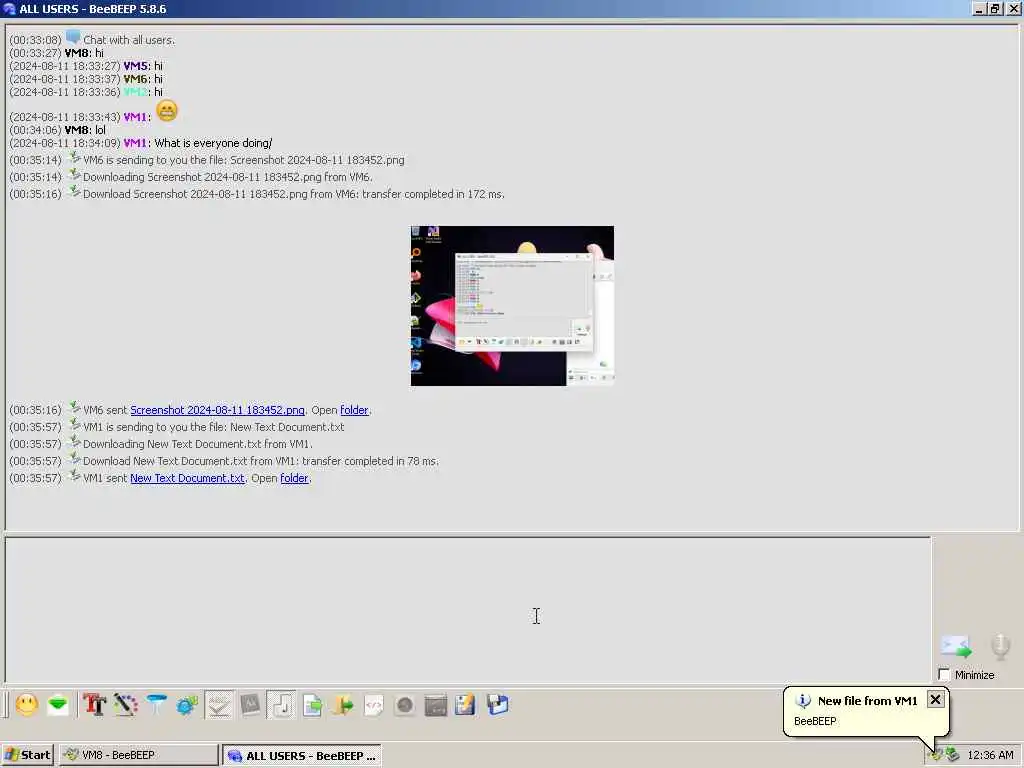Open chat settings gear icon
This screenshot has height=768, width=1024.
187,705
